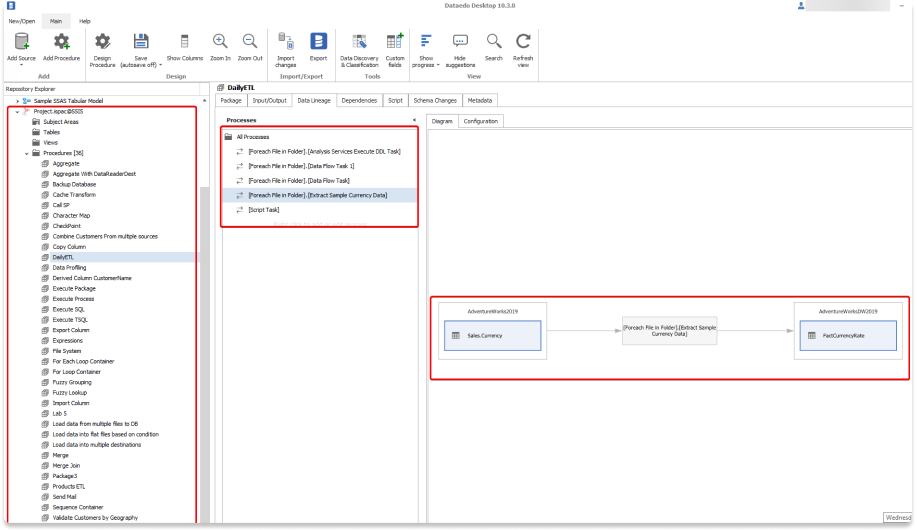916x531 pixels.
Task: Expand the Sample SSAS Tabular Model node
Action: coord(17,101)
